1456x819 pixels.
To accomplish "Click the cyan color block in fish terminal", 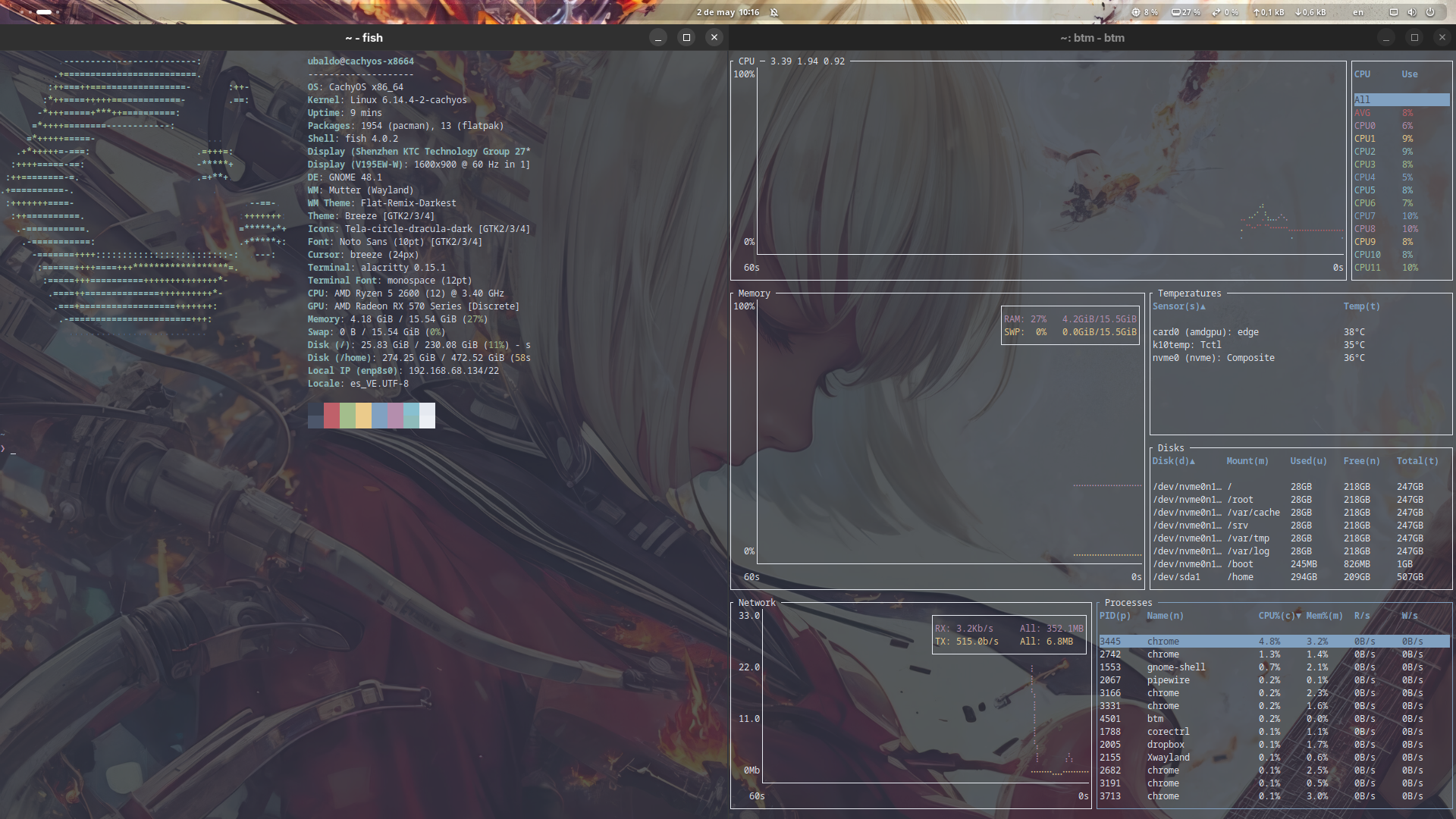I will [x=411, y=416].
